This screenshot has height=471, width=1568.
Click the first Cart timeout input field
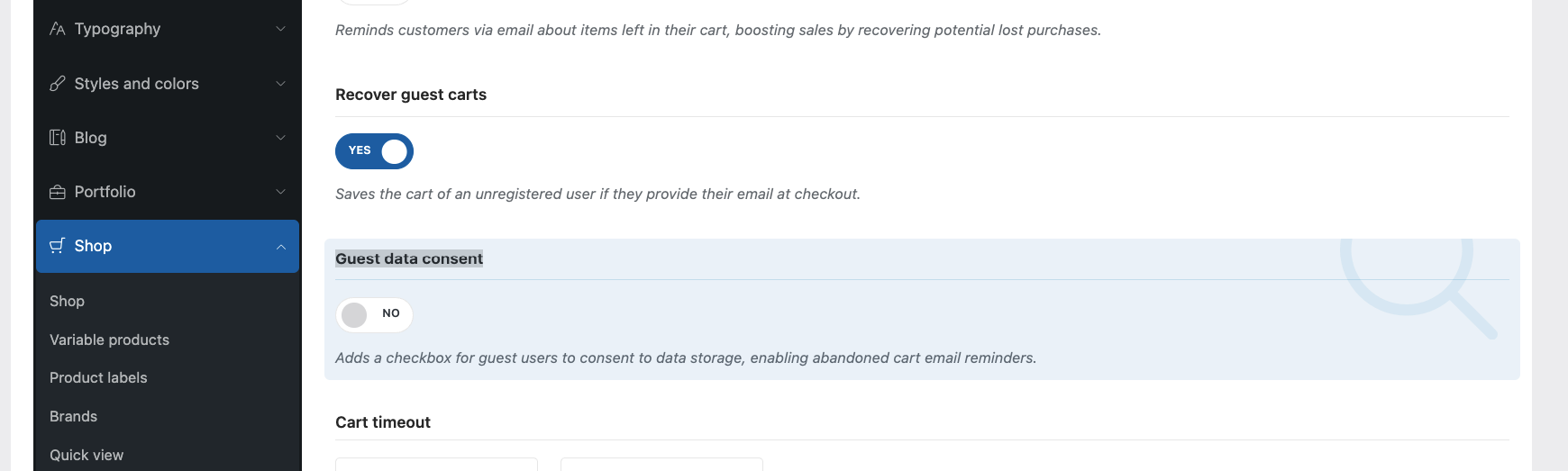[x=436, y=464]
